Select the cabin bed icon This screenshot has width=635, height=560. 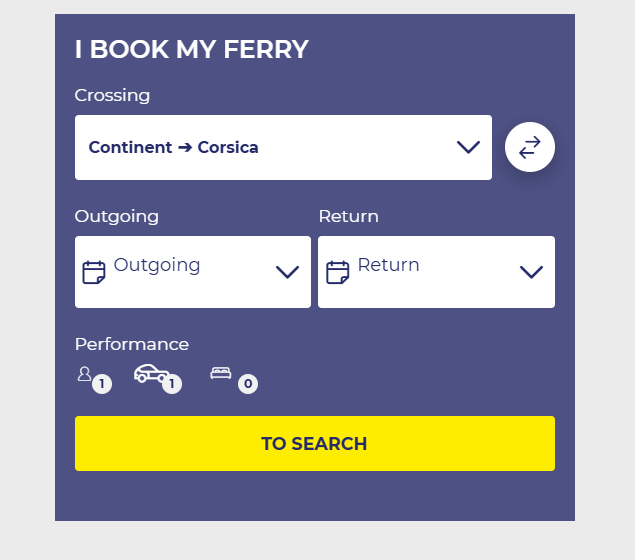tap(221, 373)
